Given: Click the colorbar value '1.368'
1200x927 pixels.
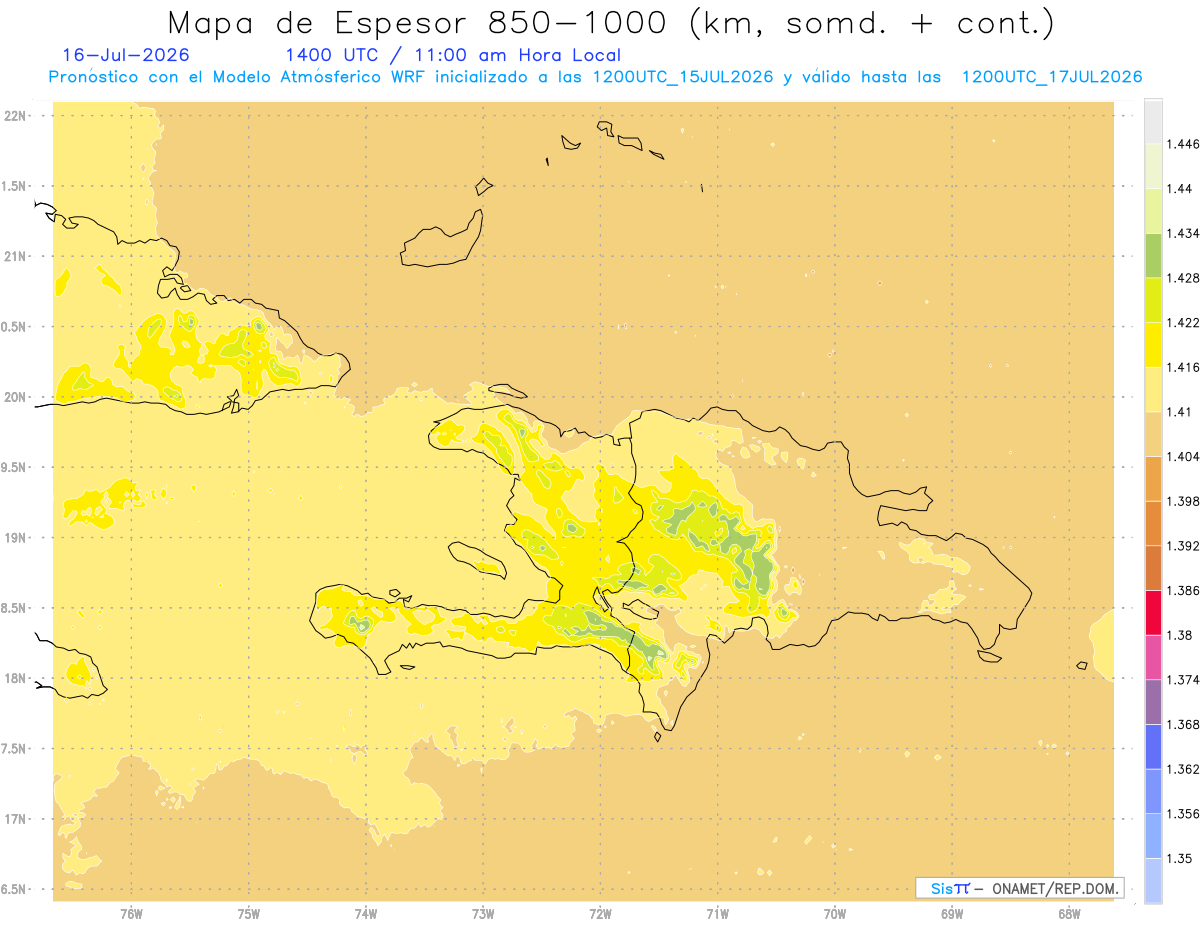Looking at the screenshot, I should click(1183, 724).
